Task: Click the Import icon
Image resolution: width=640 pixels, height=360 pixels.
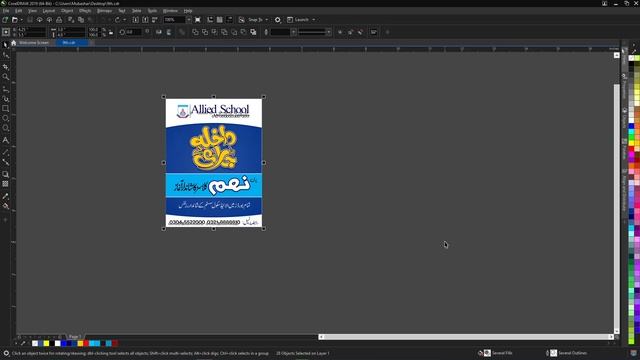Action: pos(136,20)
